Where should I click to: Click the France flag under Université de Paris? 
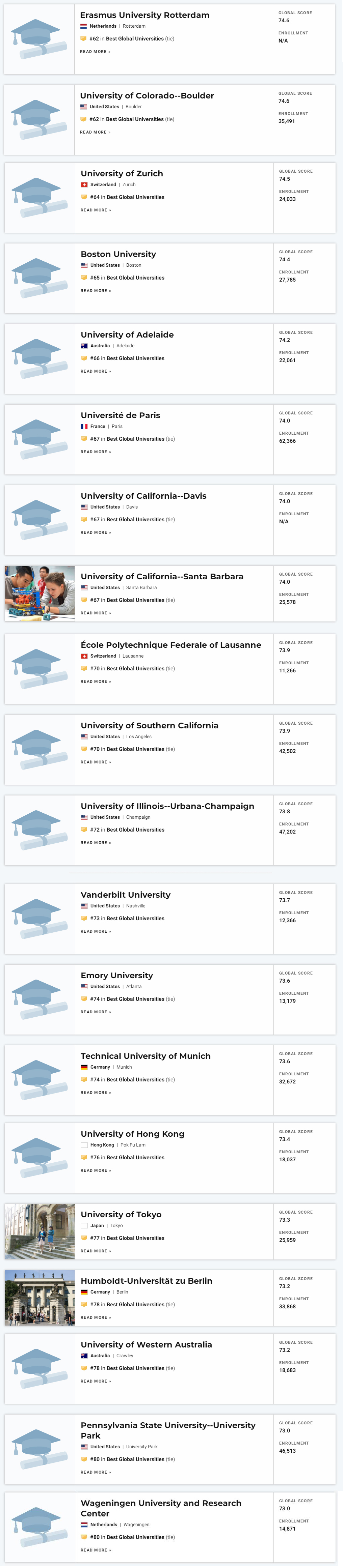(84, 426)
